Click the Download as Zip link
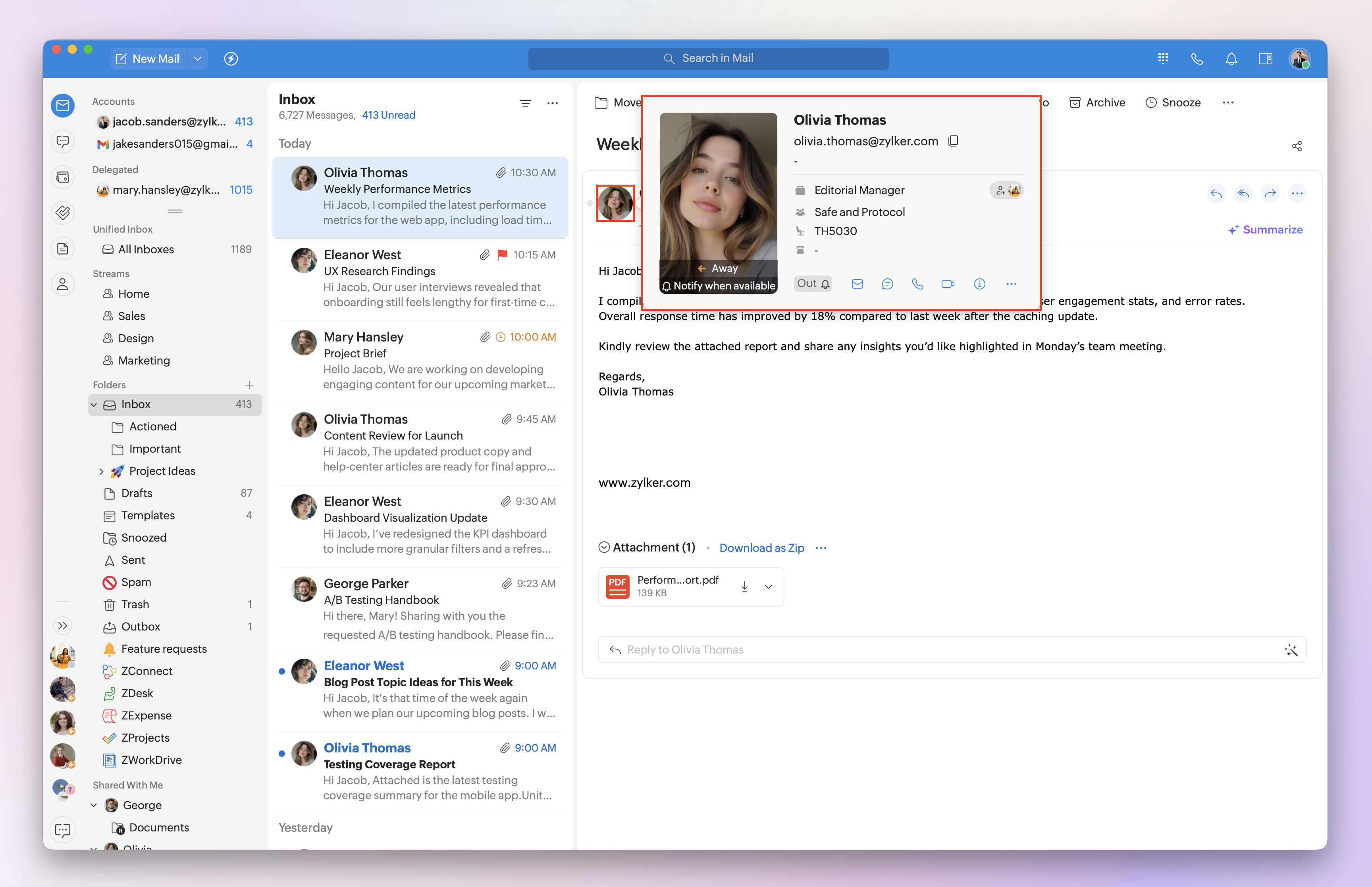This screenshot has height=887, width=1372. pos(761,548)
